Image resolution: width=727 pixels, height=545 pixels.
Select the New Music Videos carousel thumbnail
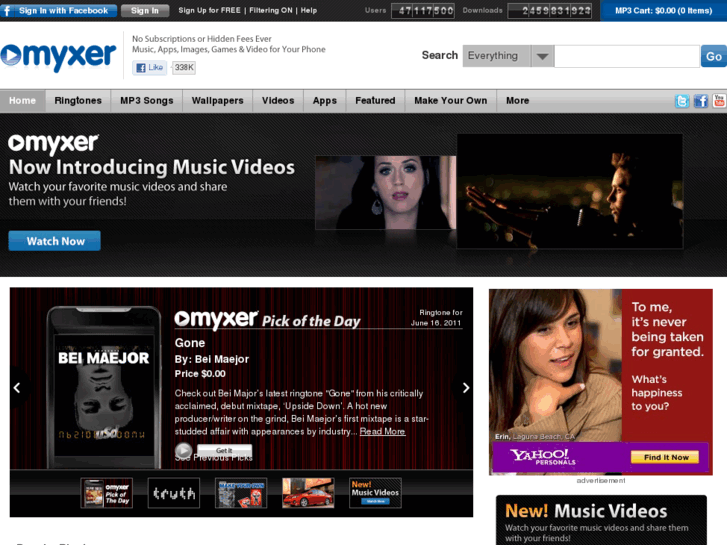click(x=375, y=493)
